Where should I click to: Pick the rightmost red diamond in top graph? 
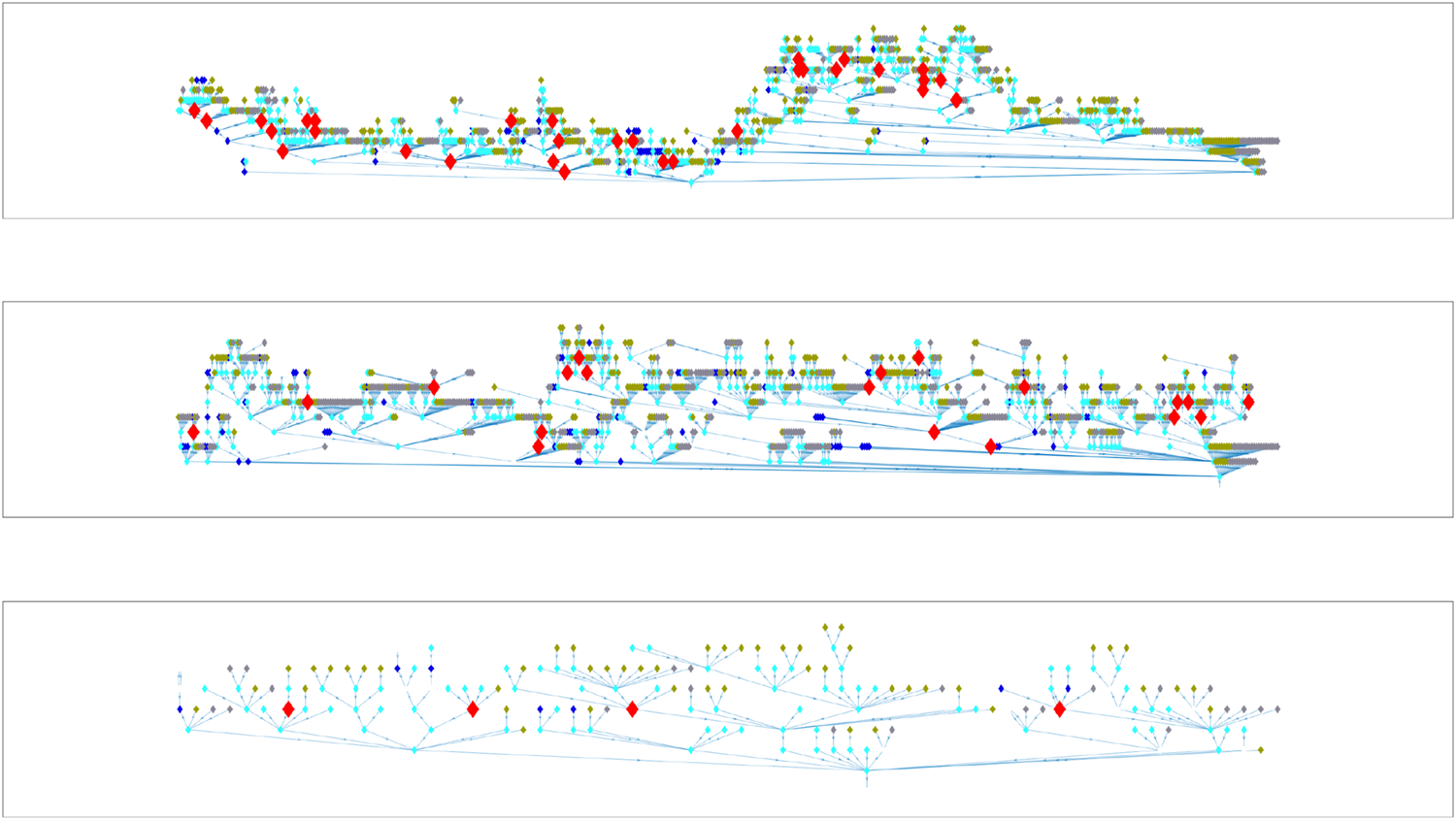(x=956, y=100)
